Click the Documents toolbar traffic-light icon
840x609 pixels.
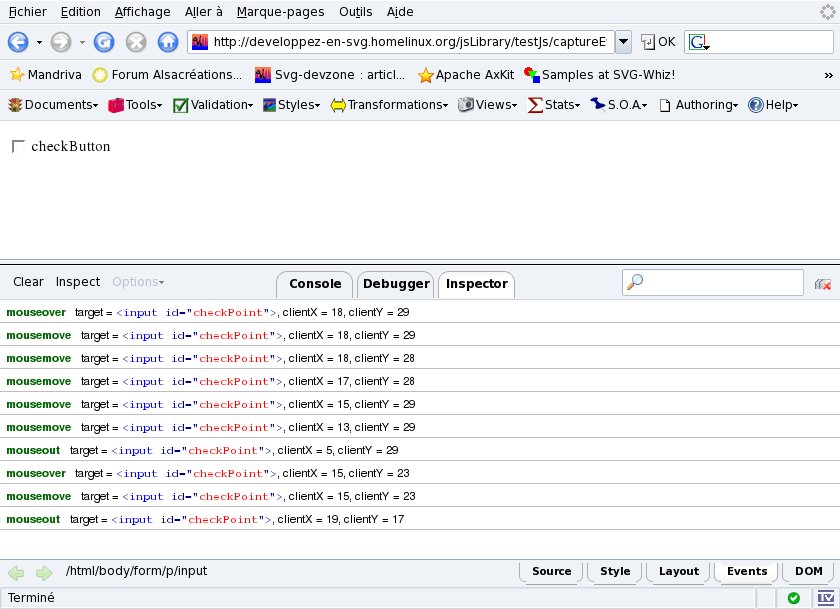point(15,105)
